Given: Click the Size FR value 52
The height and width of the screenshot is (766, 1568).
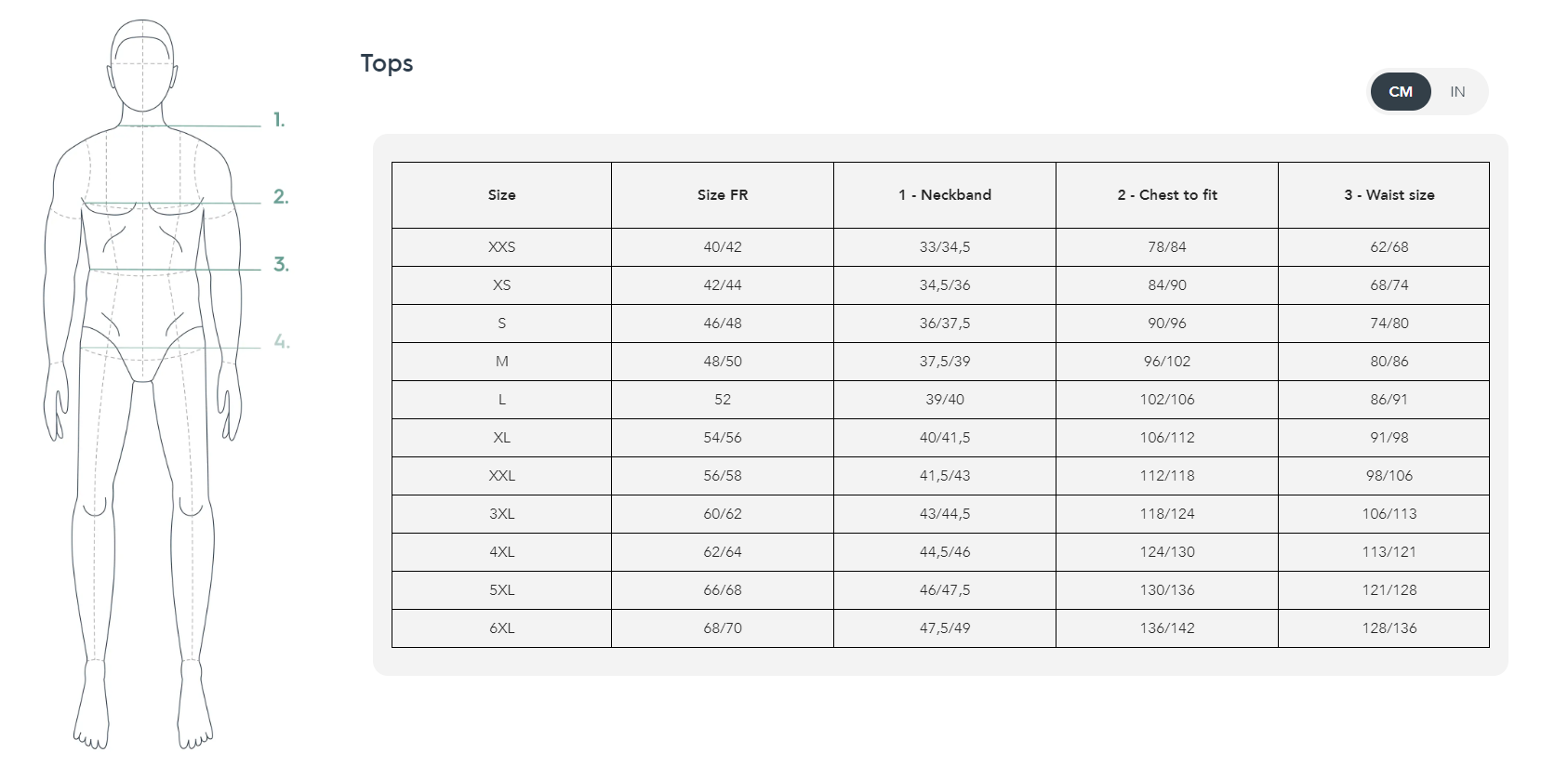Looking at the screenshot, I should coord(723,400).
